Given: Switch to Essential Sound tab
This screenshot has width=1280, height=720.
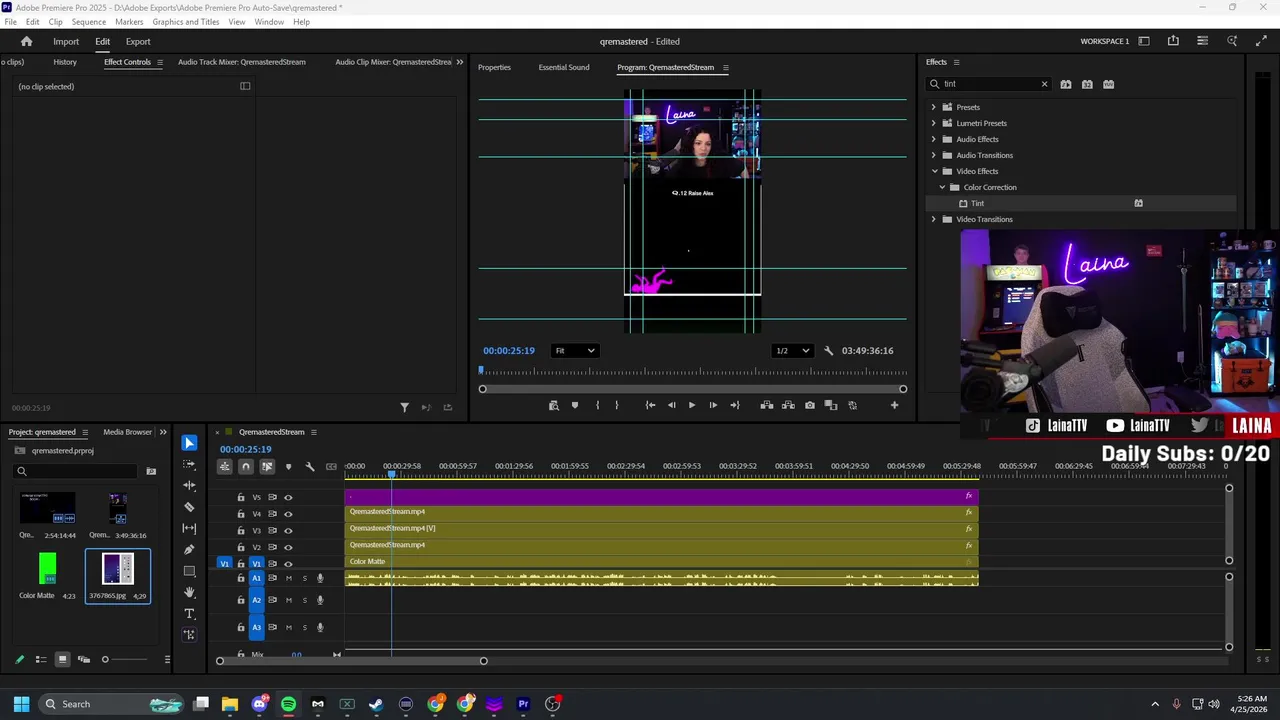Looking at the screenshot, I should 564,67.
